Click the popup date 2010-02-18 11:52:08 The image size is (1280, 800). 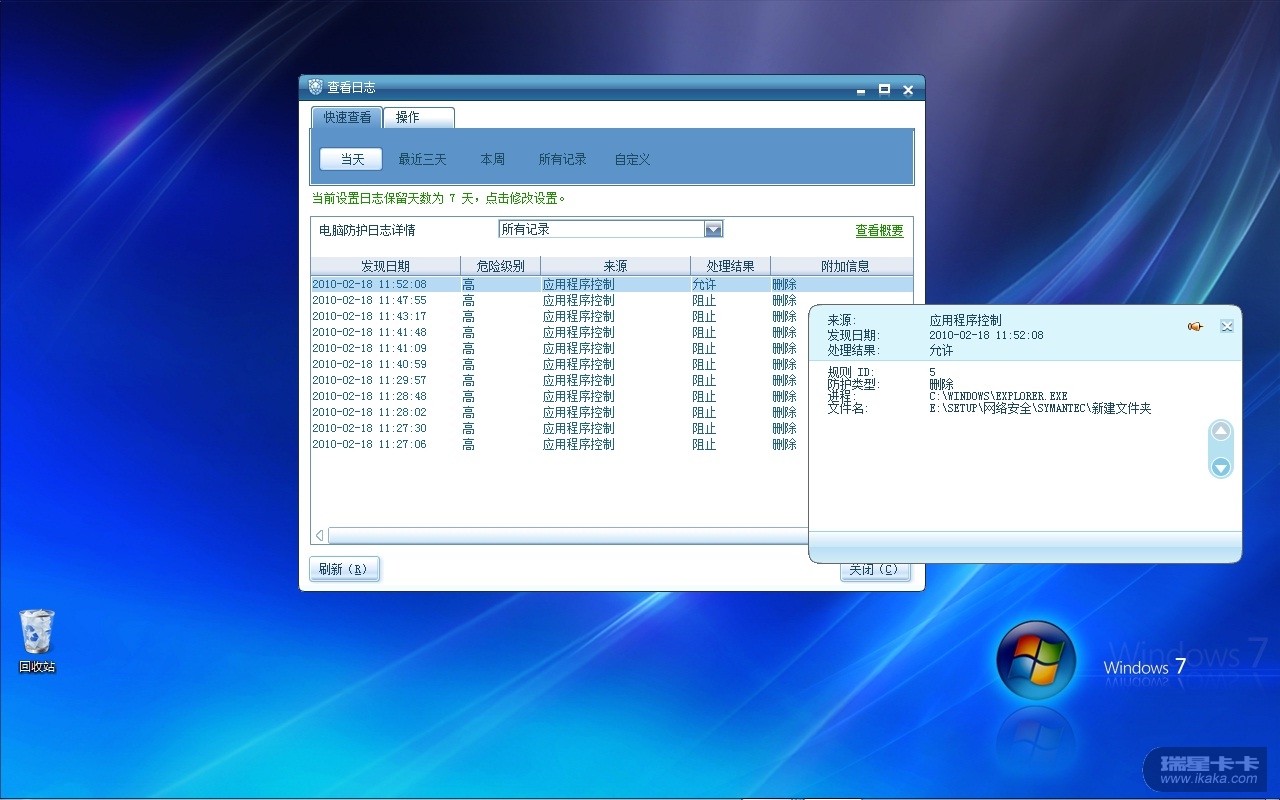pyautogui.click(x=986, y=335)
